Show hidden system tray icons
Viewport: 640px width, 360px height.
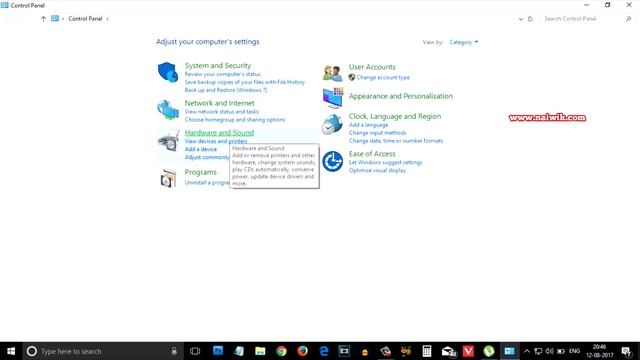527,351
